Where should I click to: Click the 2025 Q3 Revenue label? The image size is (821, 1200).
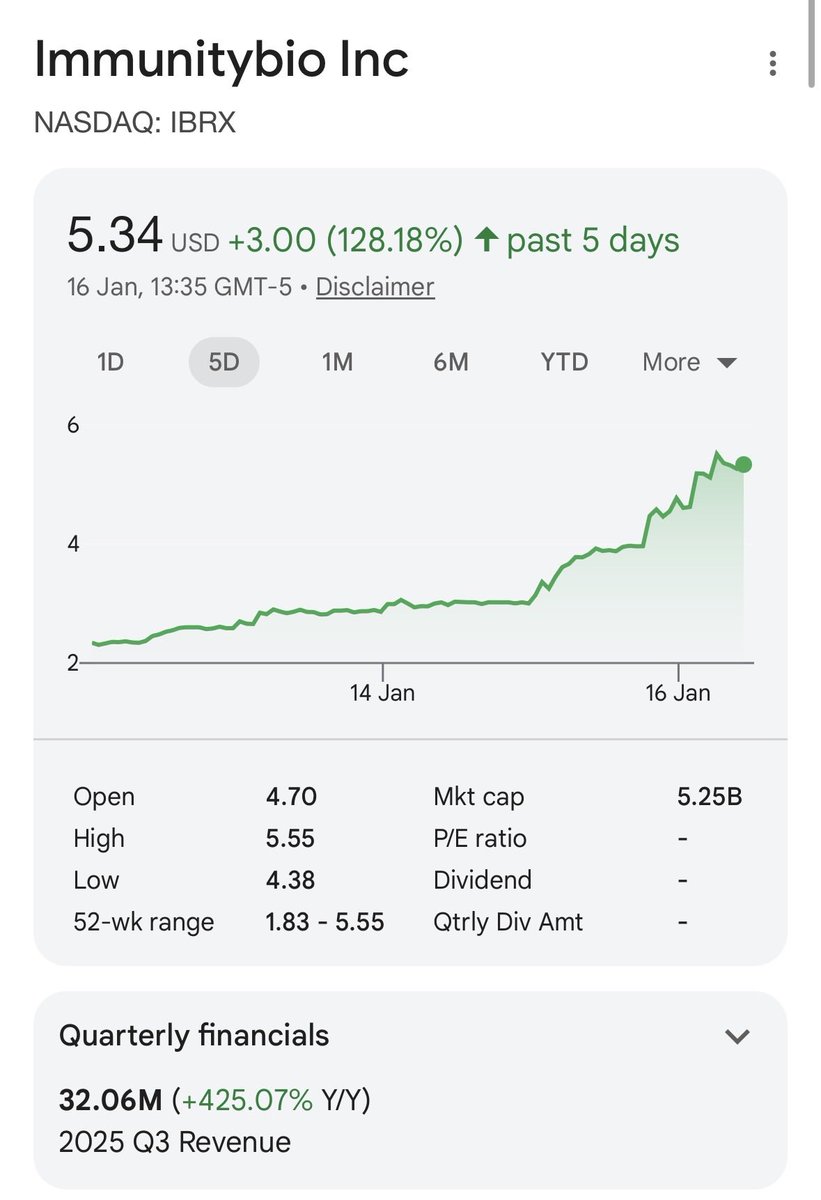point(175,1142)
